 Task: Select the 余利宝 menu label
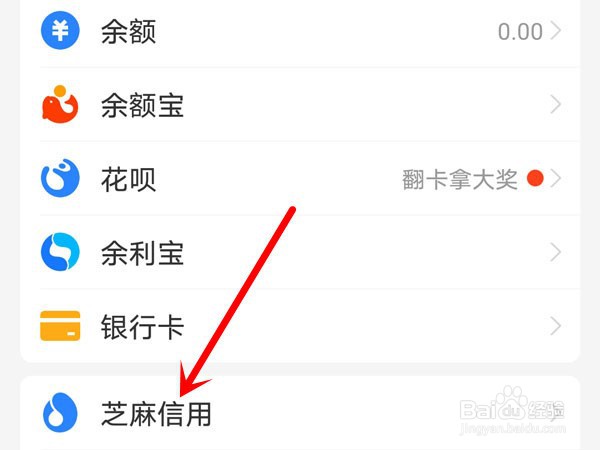pyautogui.click(x=142, y=253)
